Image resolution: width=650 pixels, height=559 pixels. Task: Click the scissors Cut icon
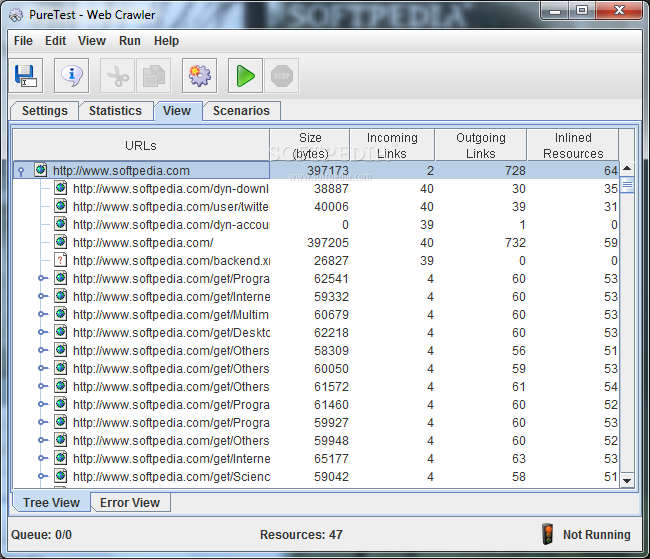[x=117, y=76]
